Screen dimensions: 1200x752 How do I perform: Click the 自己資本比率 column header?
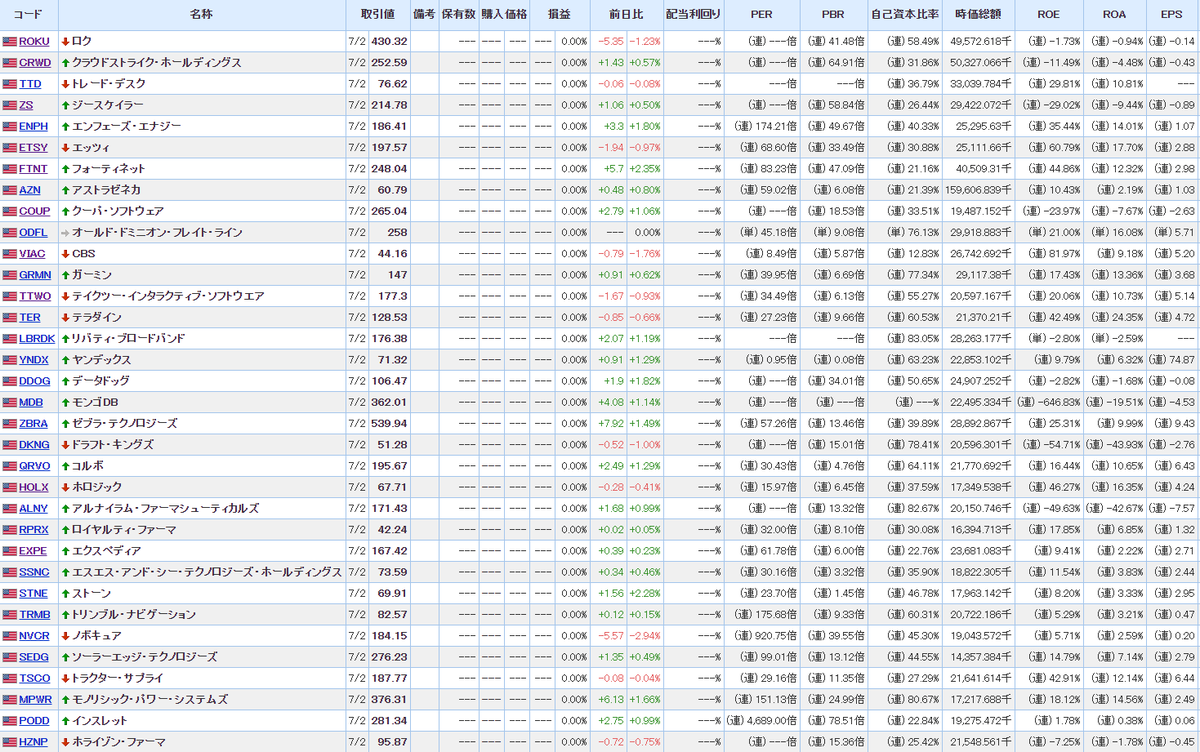[904, 15]
